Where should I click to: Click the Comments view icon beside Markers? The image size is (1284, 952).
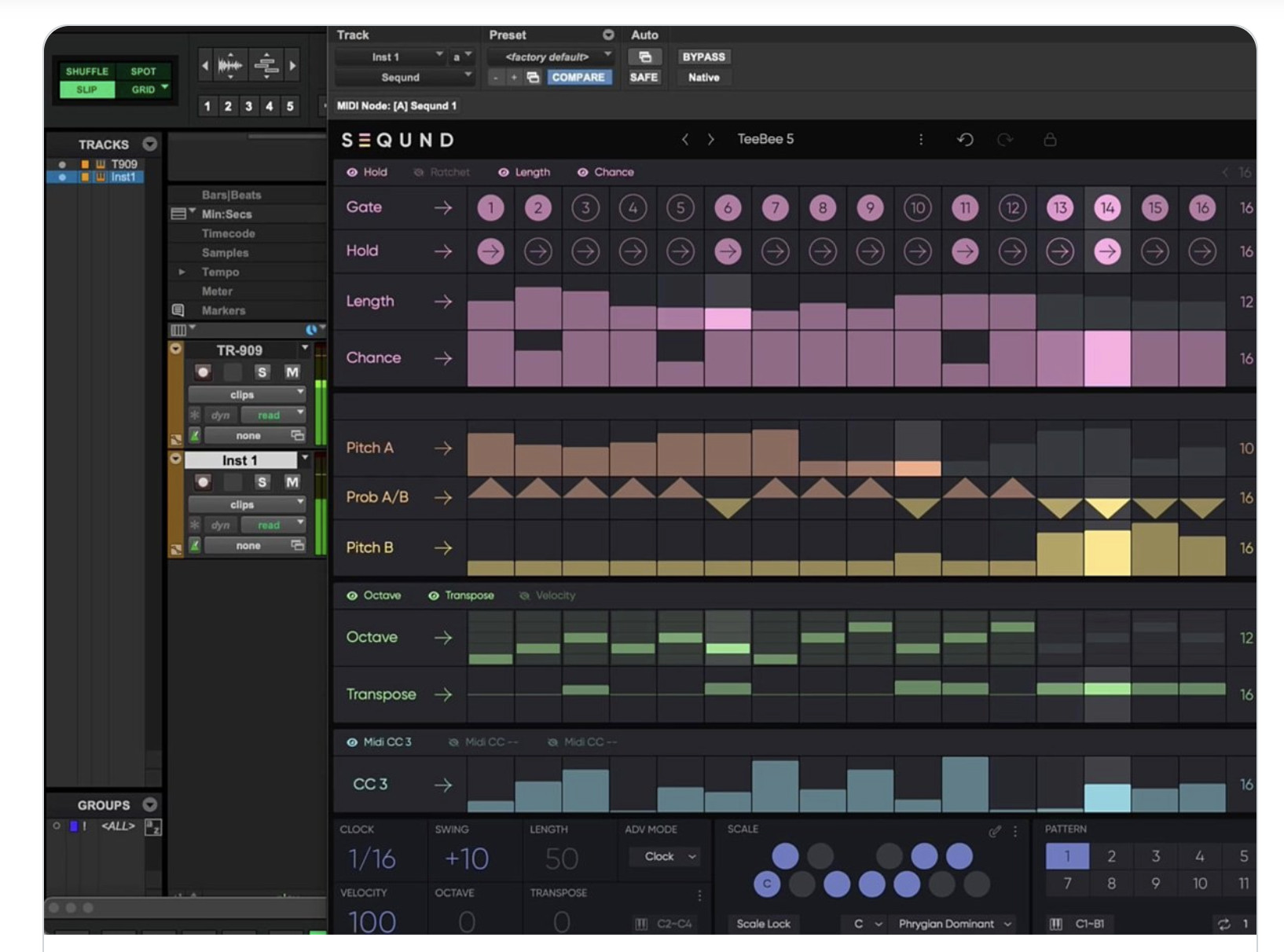178,310
